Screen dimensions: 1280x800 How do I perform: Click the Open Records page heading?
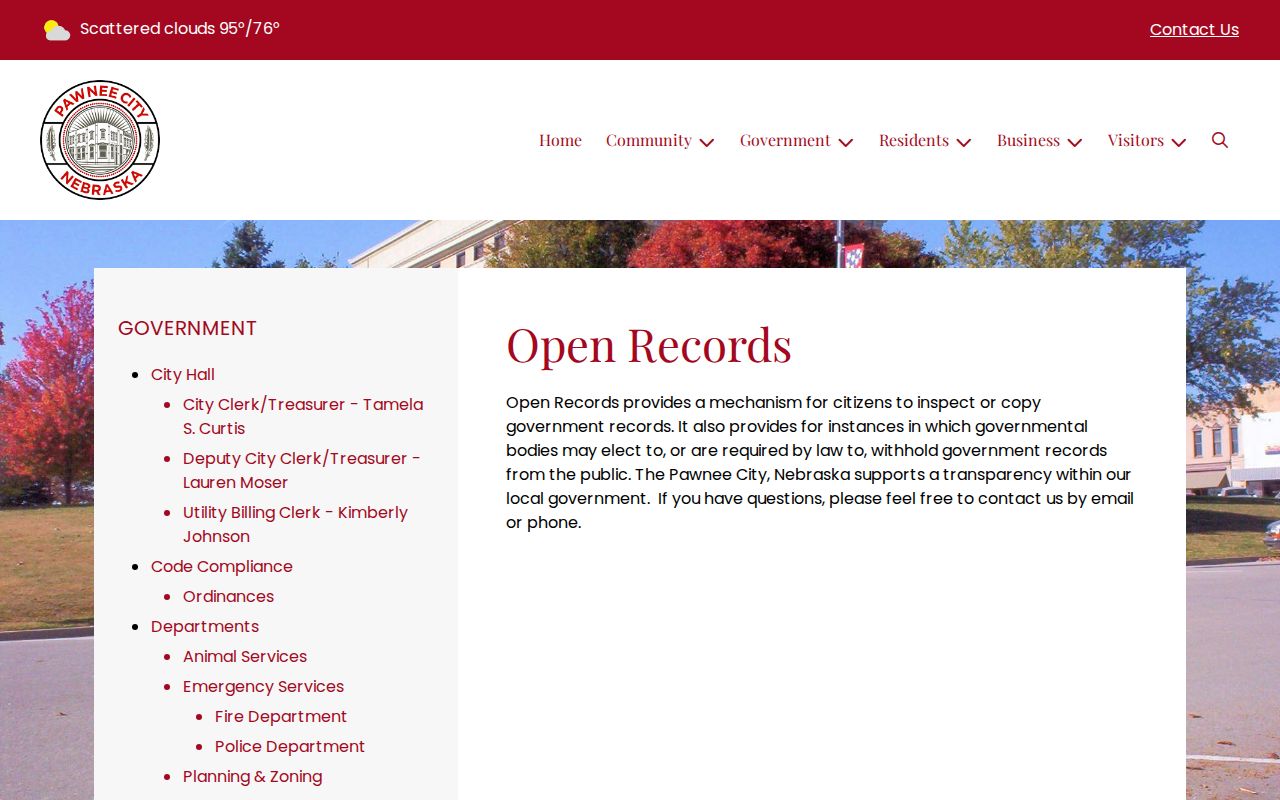pos(649,344)
